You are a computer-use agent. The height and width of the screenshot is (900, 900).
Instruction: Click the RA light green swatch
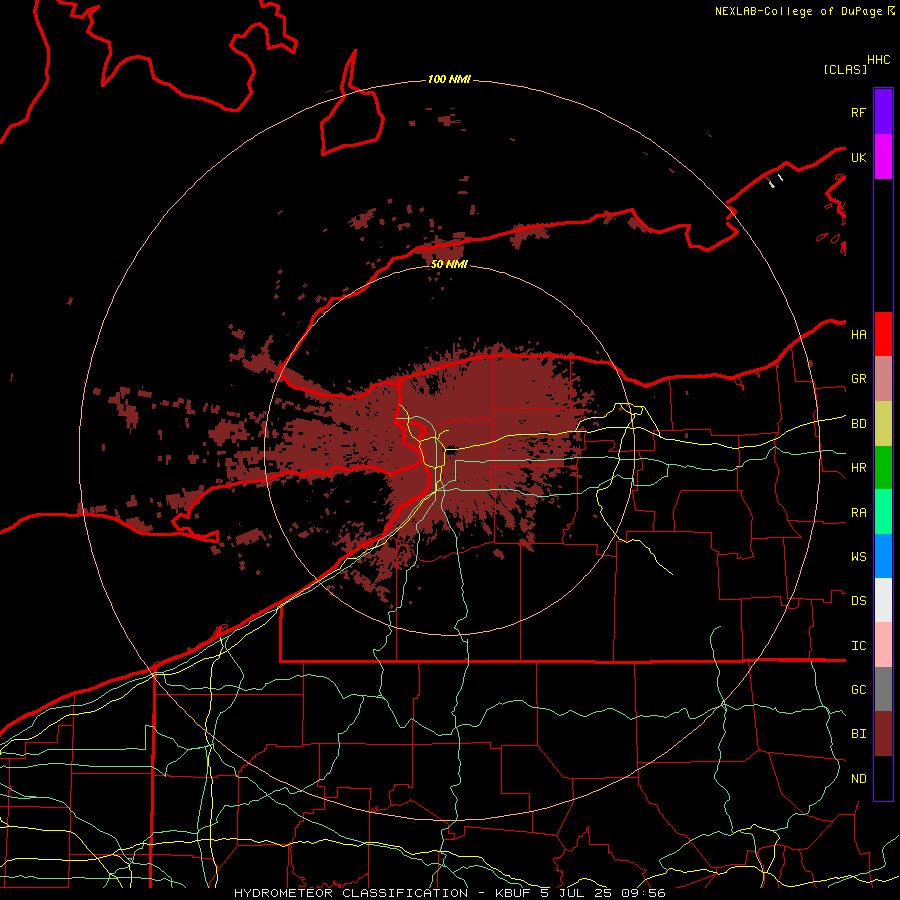pyautogui.click(x=883, y=512)
